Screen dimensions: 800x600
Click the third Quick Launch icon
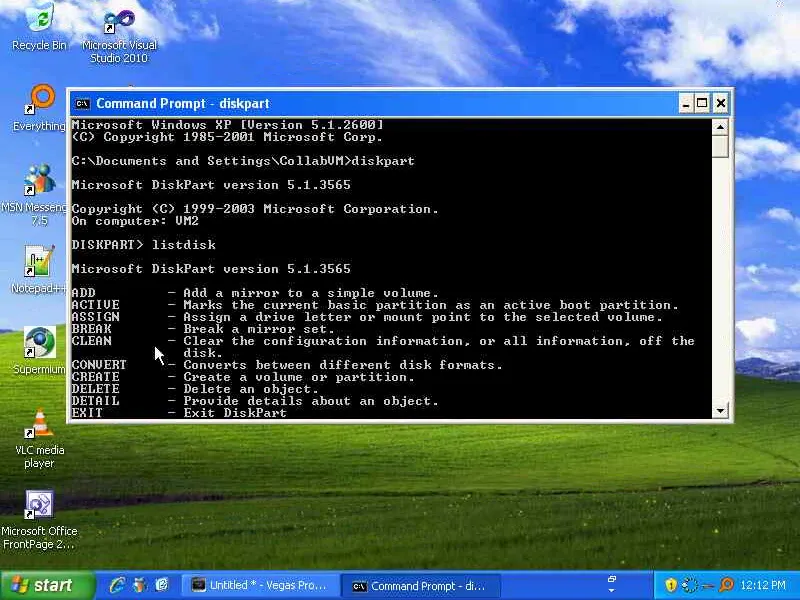(162, 585)
